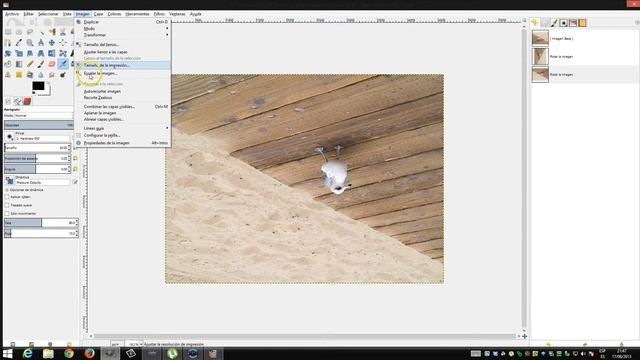640x360 pixels.
Task: Select the Pencil tool
Action: click(30, 64)
